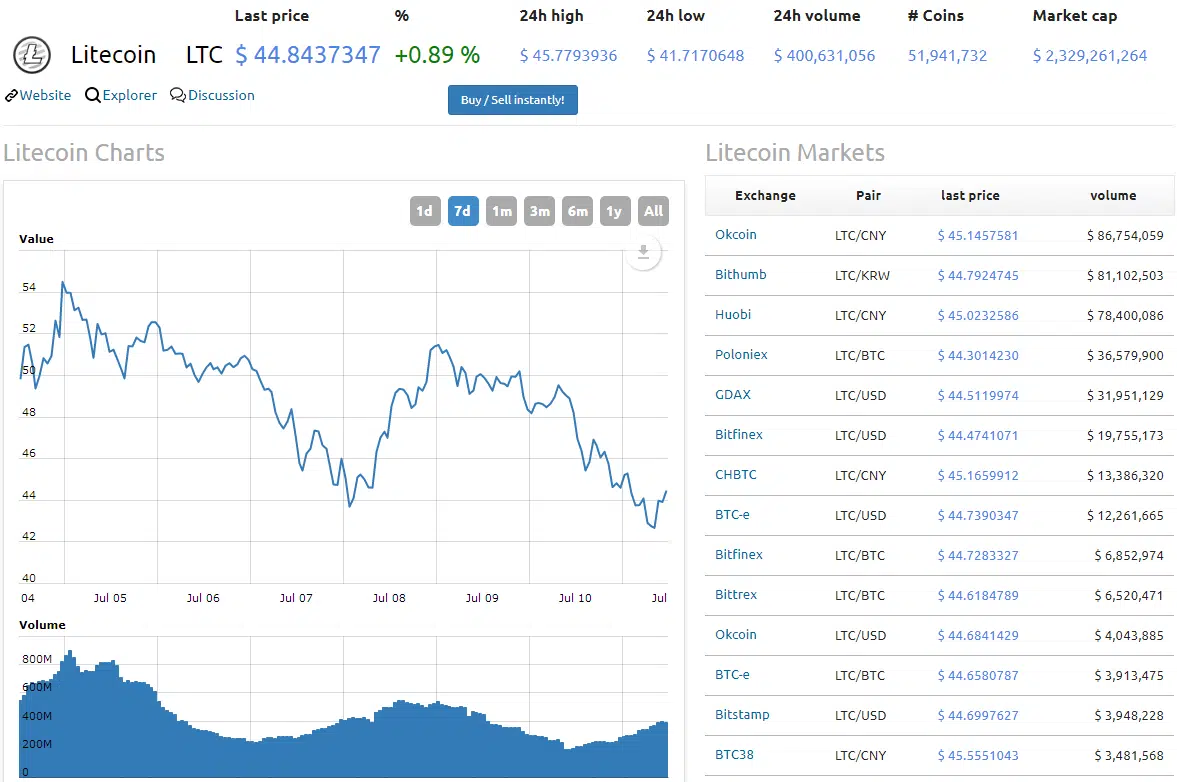Click the price $ 44.7390347
This screenshot has width=1177, height=782.
click(977, 516)
